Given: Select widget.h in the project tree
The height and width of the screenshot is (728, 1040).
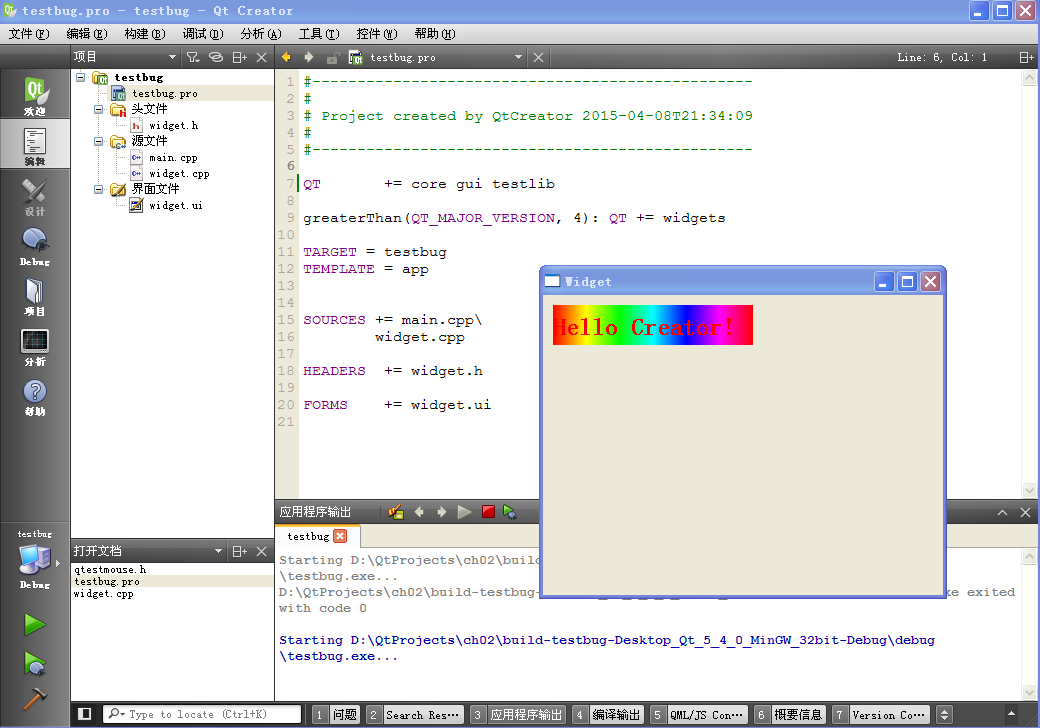Looking at the screenshot, I should click(173, 125).
